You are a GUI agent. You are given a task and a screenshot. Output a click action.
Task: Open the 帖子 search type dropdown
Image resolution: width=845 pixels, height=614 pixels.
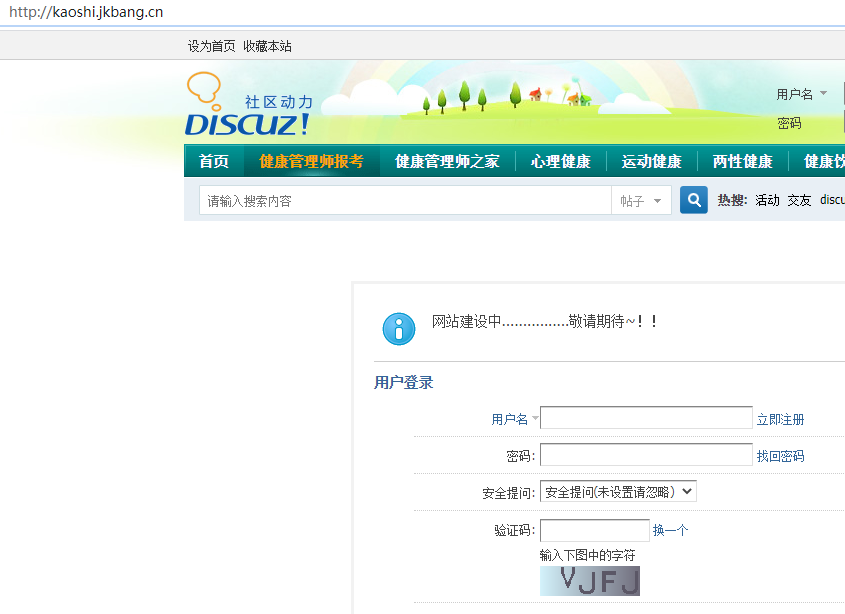(641, 201)
